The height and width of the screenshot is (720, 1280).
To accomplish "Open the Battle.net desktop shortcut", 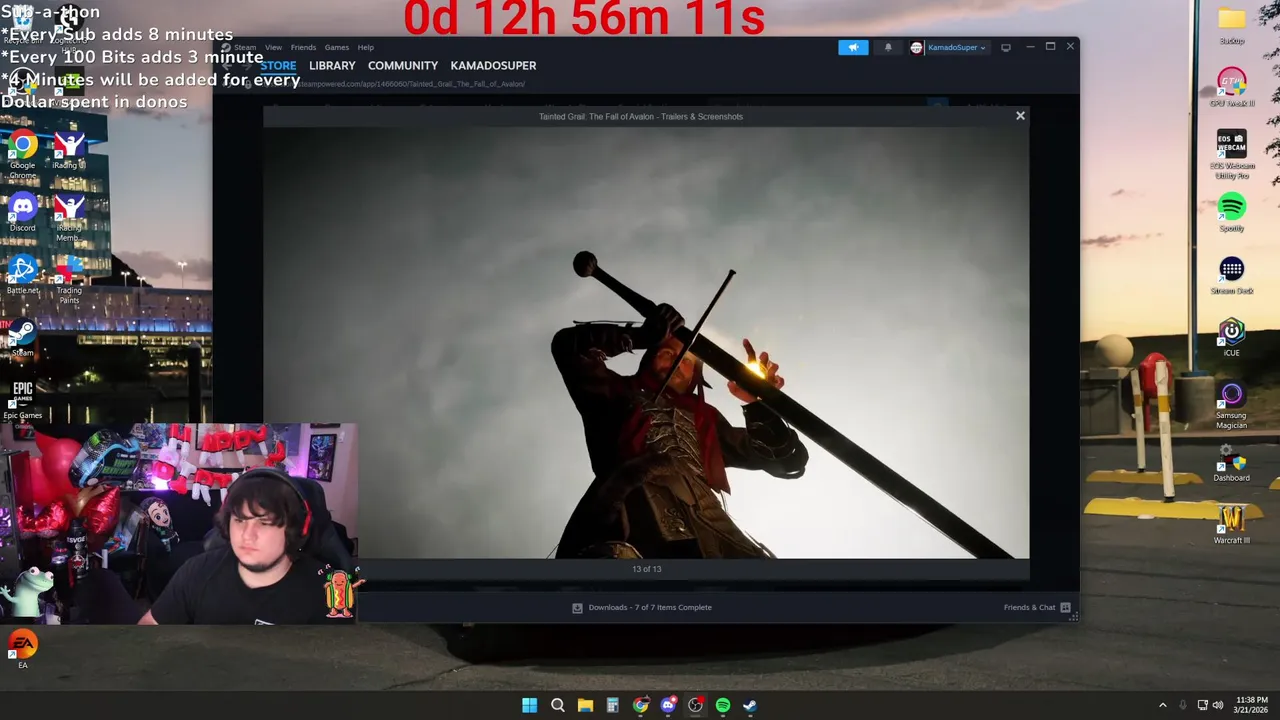I will (x=23, y=275).
